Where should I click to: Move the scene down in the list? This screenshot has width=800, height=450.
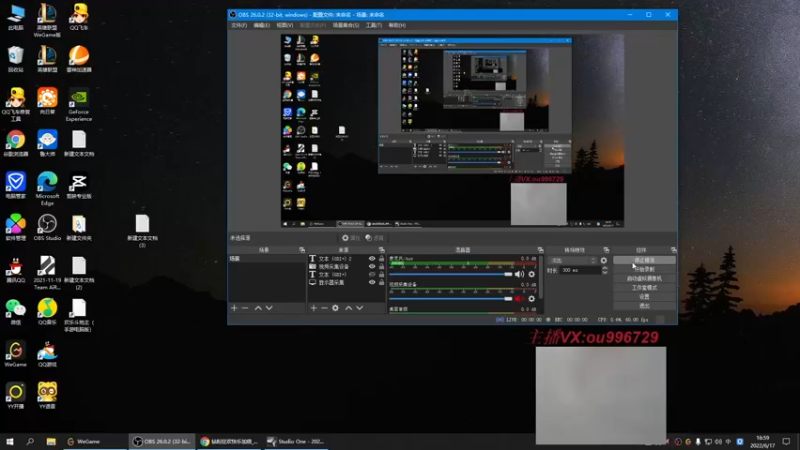pos(269,308)
